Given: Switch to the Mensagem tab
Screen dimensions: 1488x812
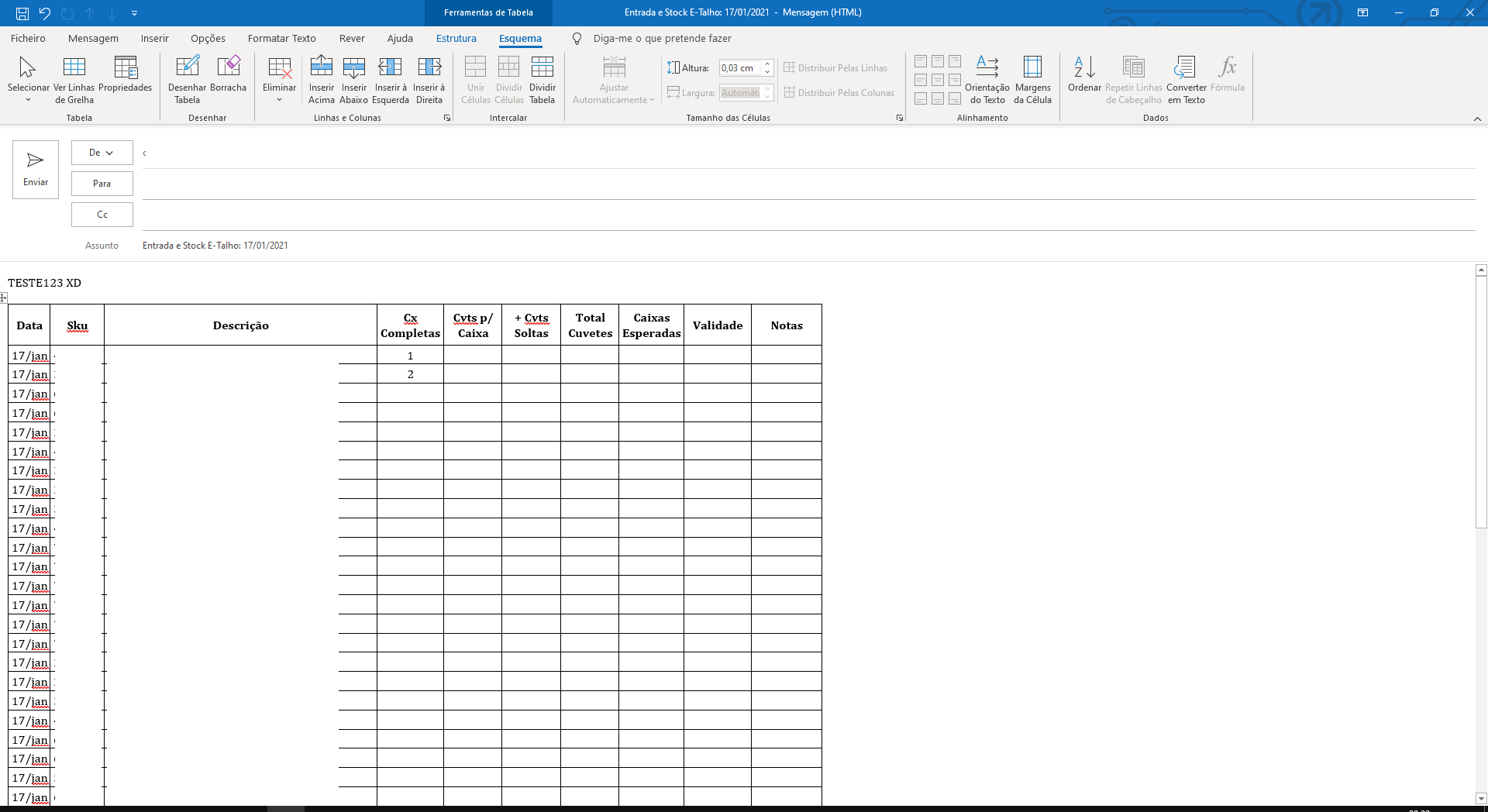Looking at the screenshot, I should (x=93, y=39).
